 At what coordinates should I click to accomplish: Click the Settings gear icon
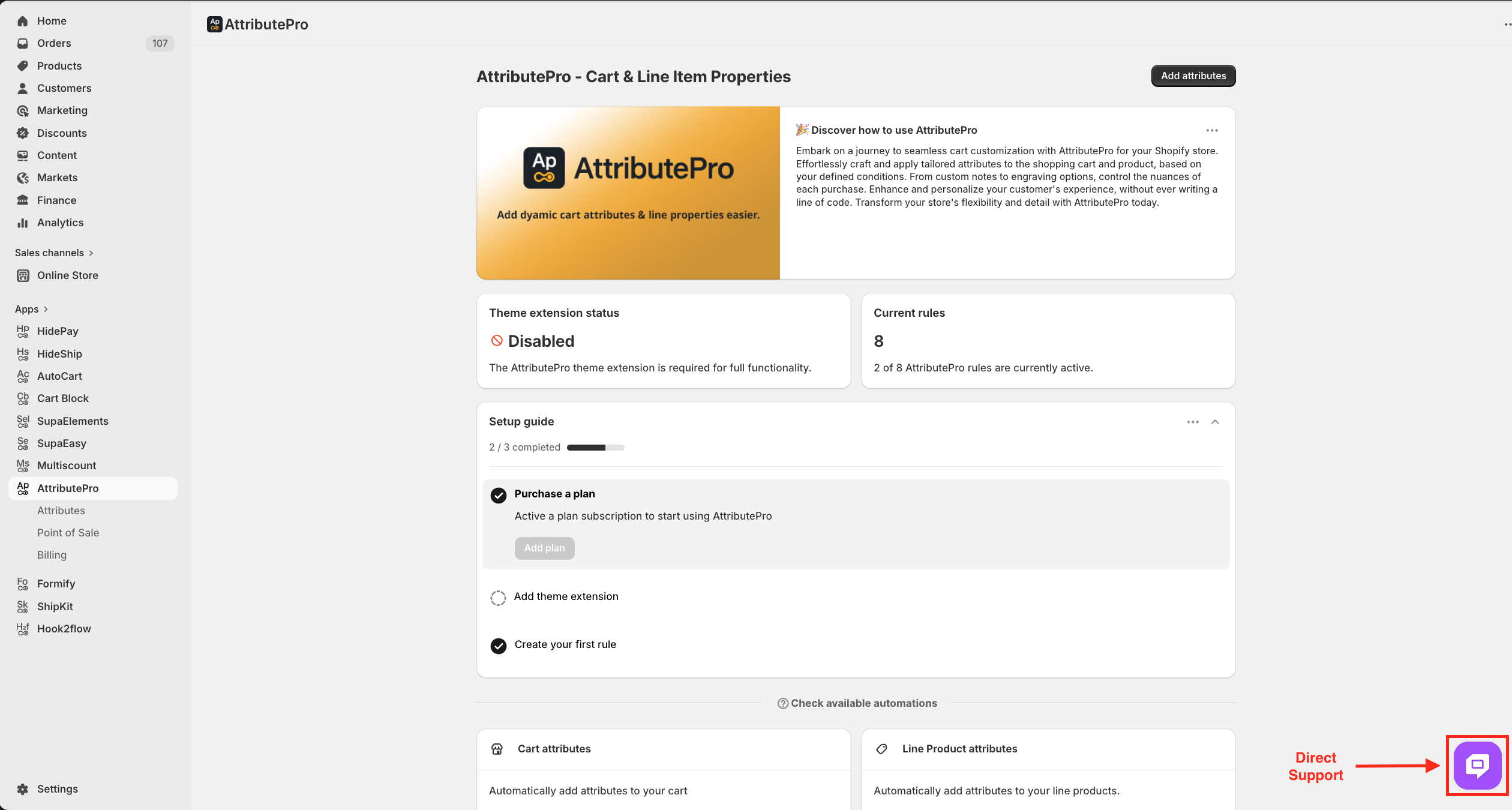point(23,789)
